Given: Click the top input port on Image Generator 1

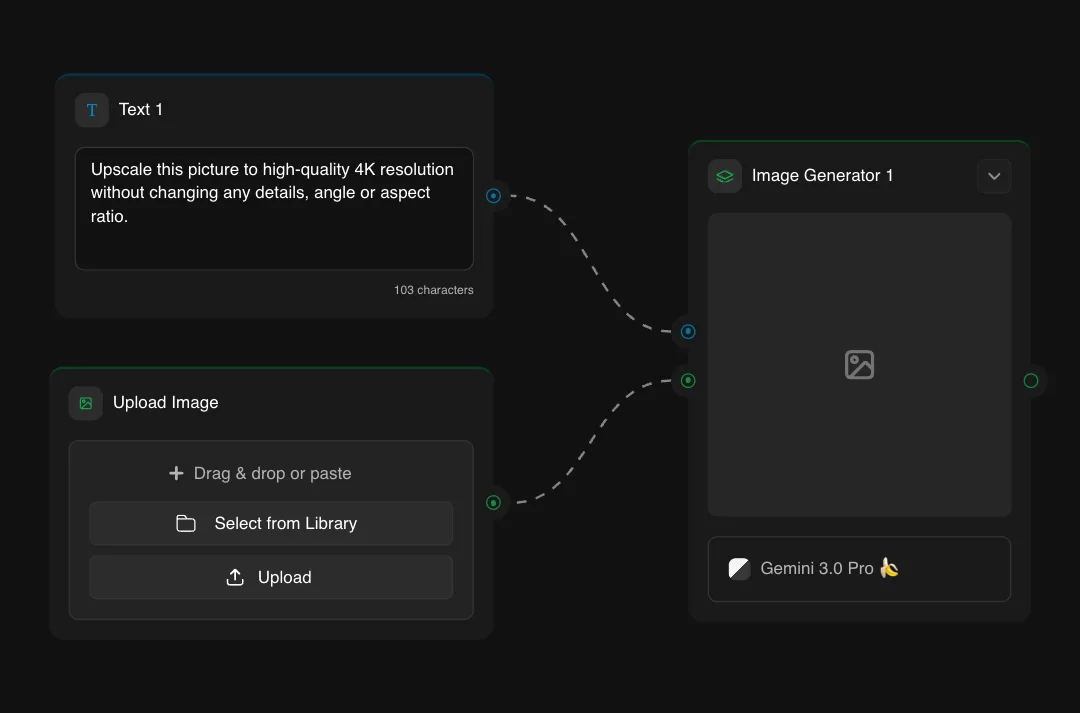Looking at the screenshot, I should 688,331.
